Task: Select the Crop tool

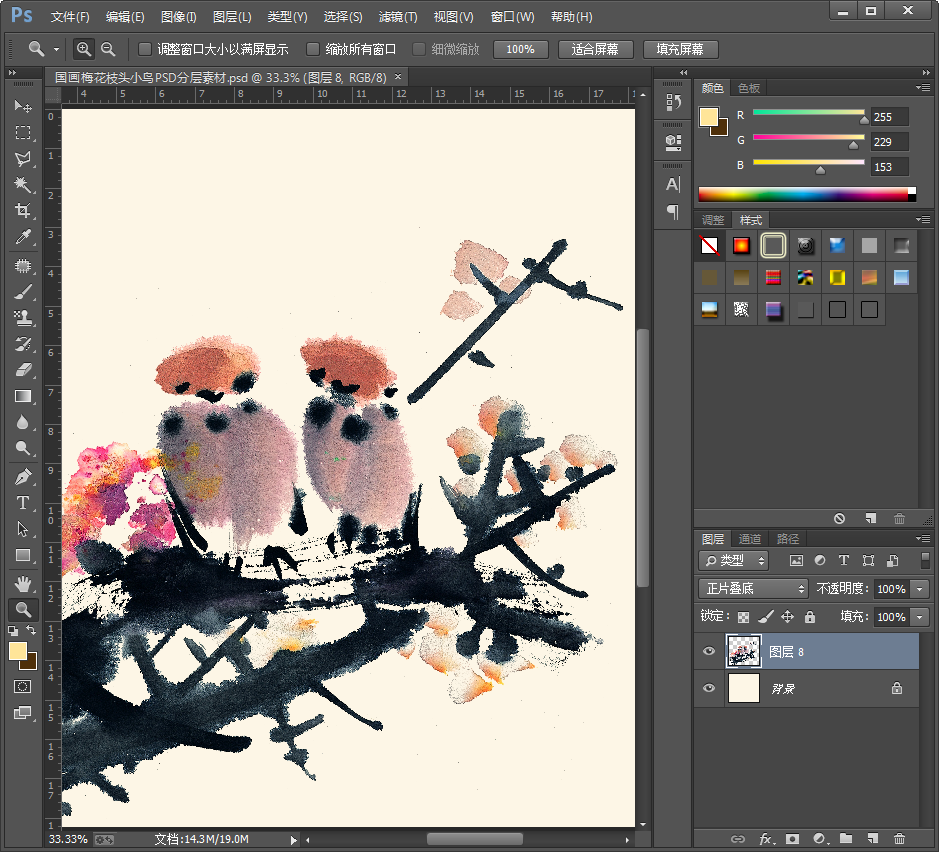Action: [22, 211]
